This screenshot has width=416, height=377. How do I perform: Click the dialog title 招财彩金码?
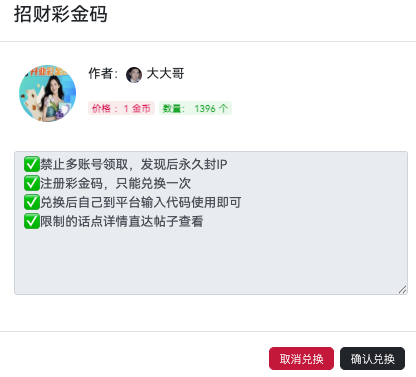tap(60, 14)
